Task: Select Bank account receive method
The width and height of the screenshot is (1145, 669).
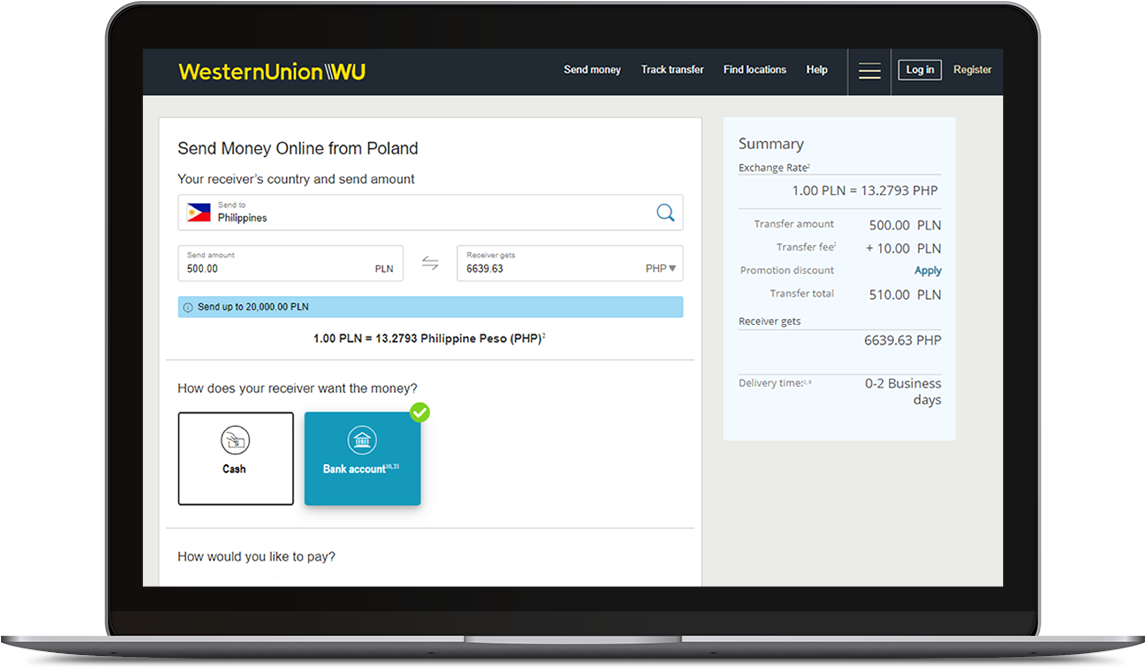Action: pos(362,459)
